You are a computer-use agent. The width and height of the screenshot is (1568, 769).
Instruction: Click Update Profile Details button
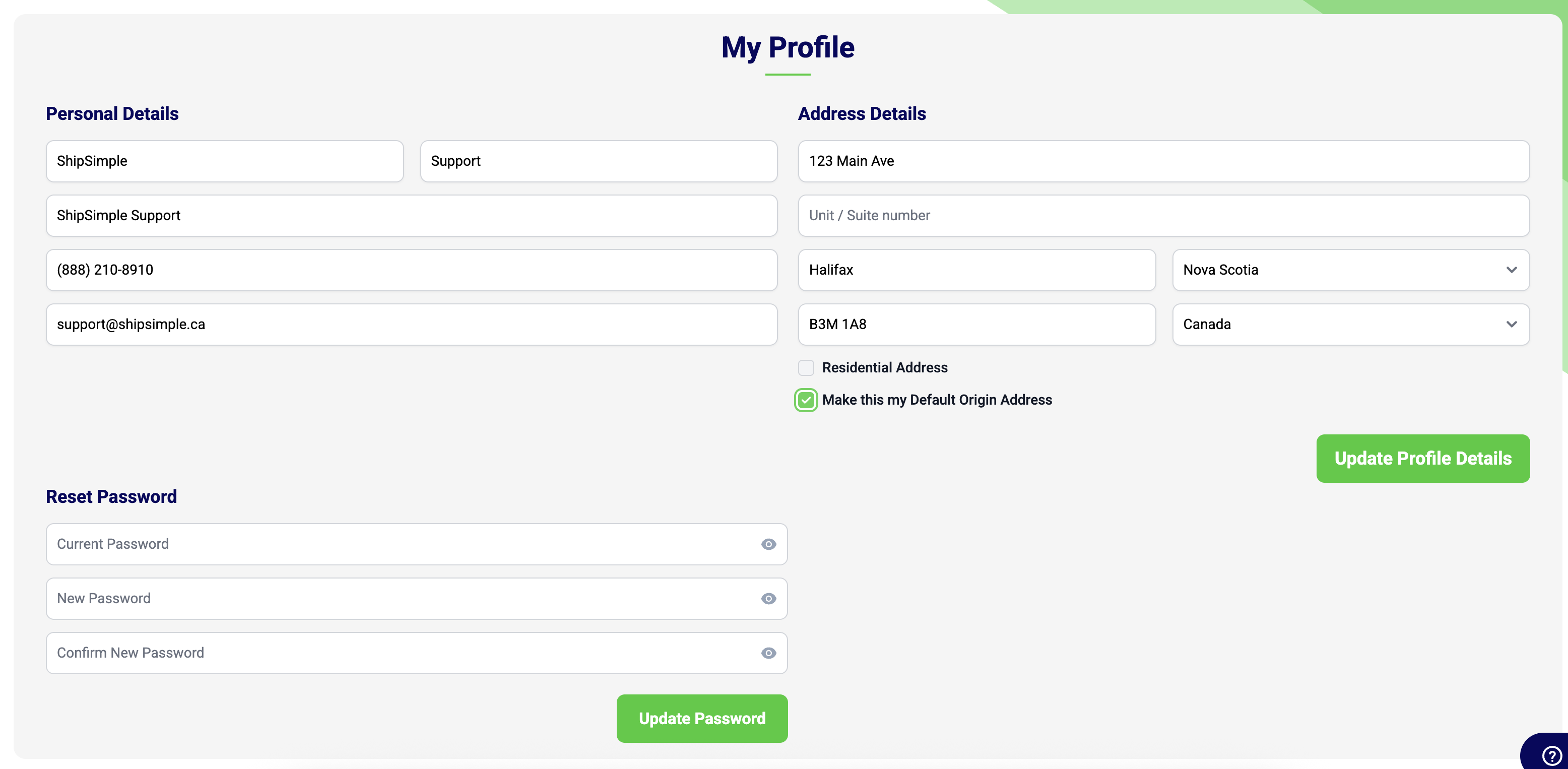coord(1422,459)
